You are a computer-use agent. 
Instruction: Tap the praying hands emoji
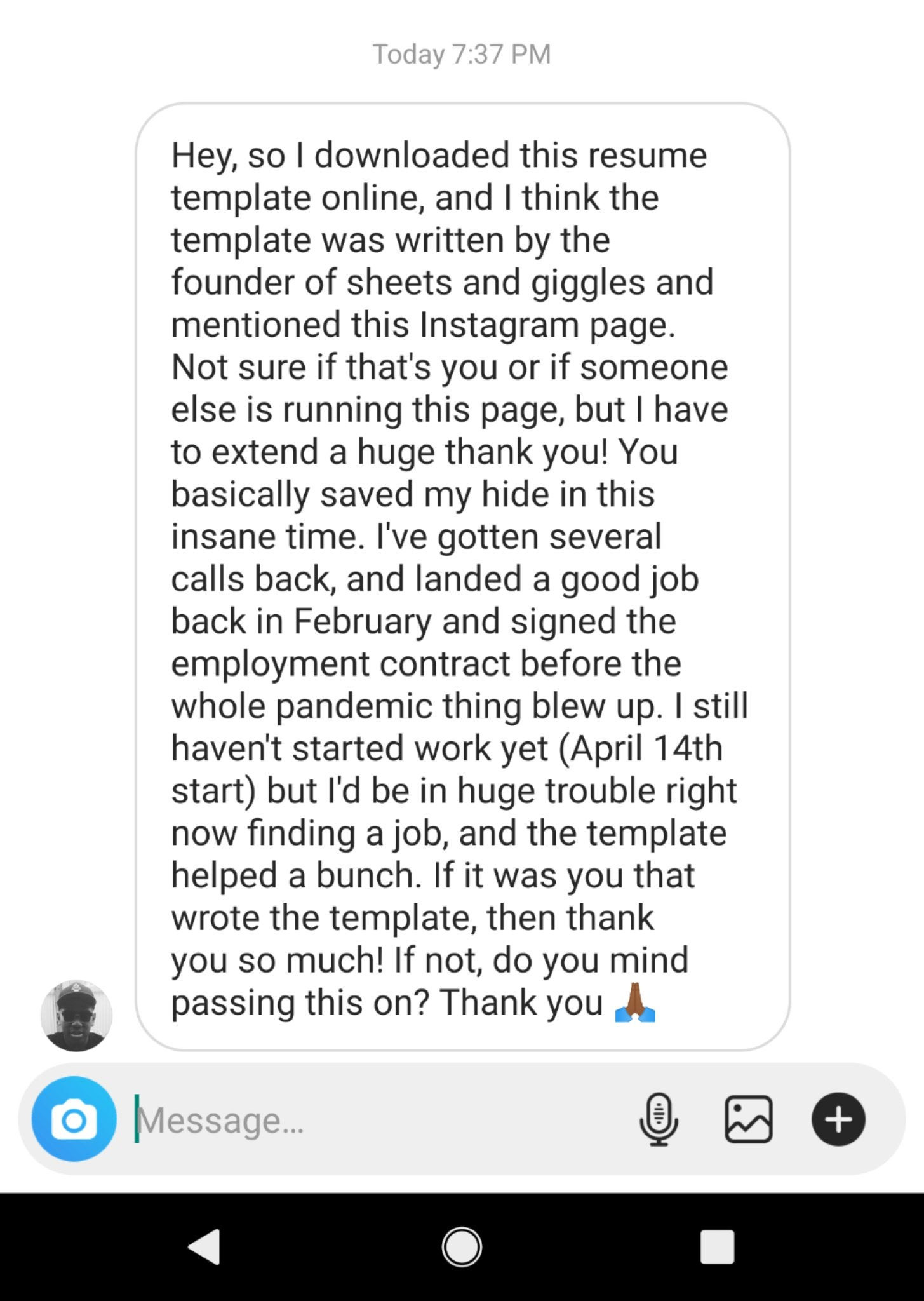(x=635, y=1003)
